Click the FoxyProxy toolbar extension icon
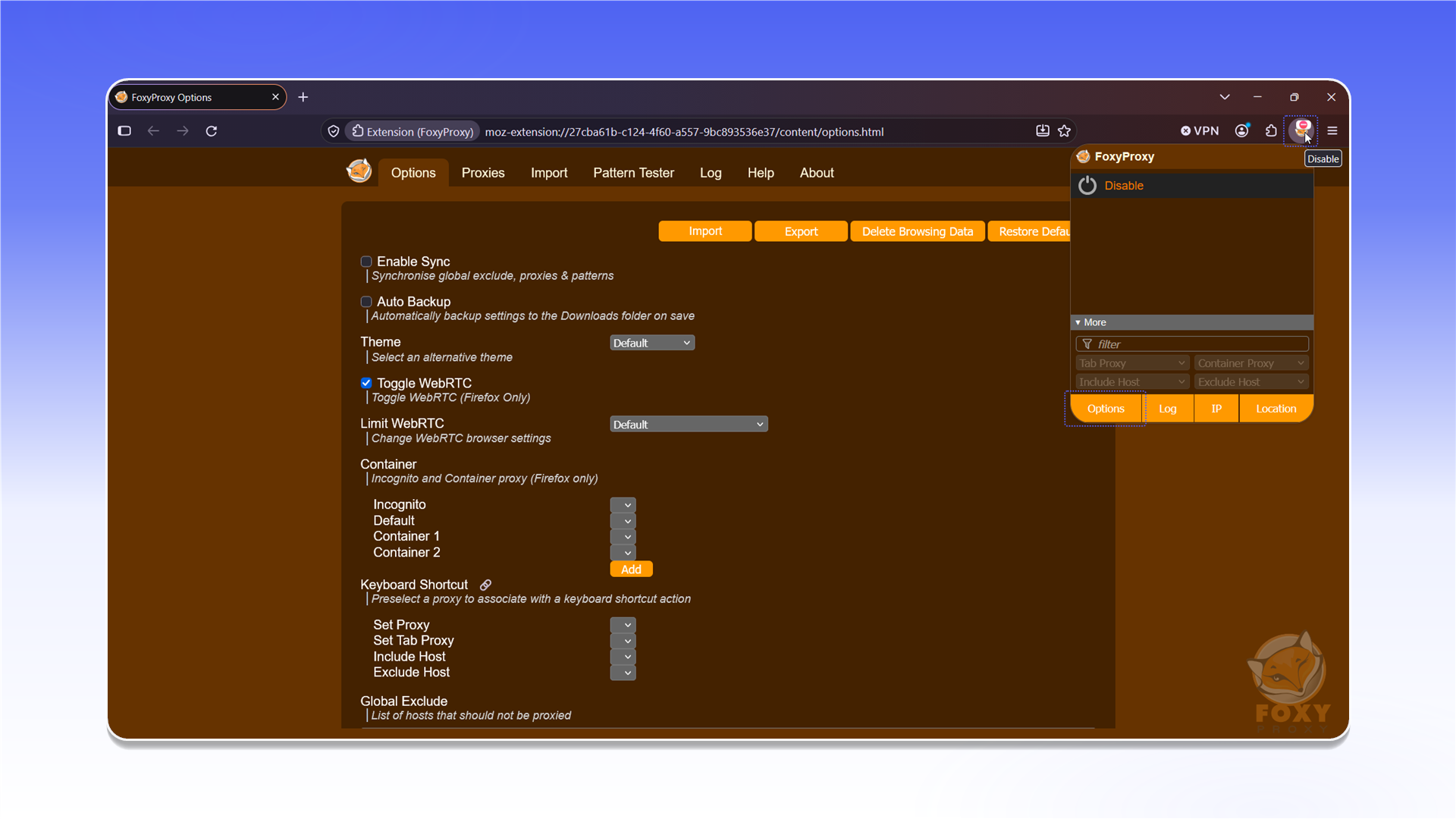Screen dimensions: 1456x819 coord(1301,130)
